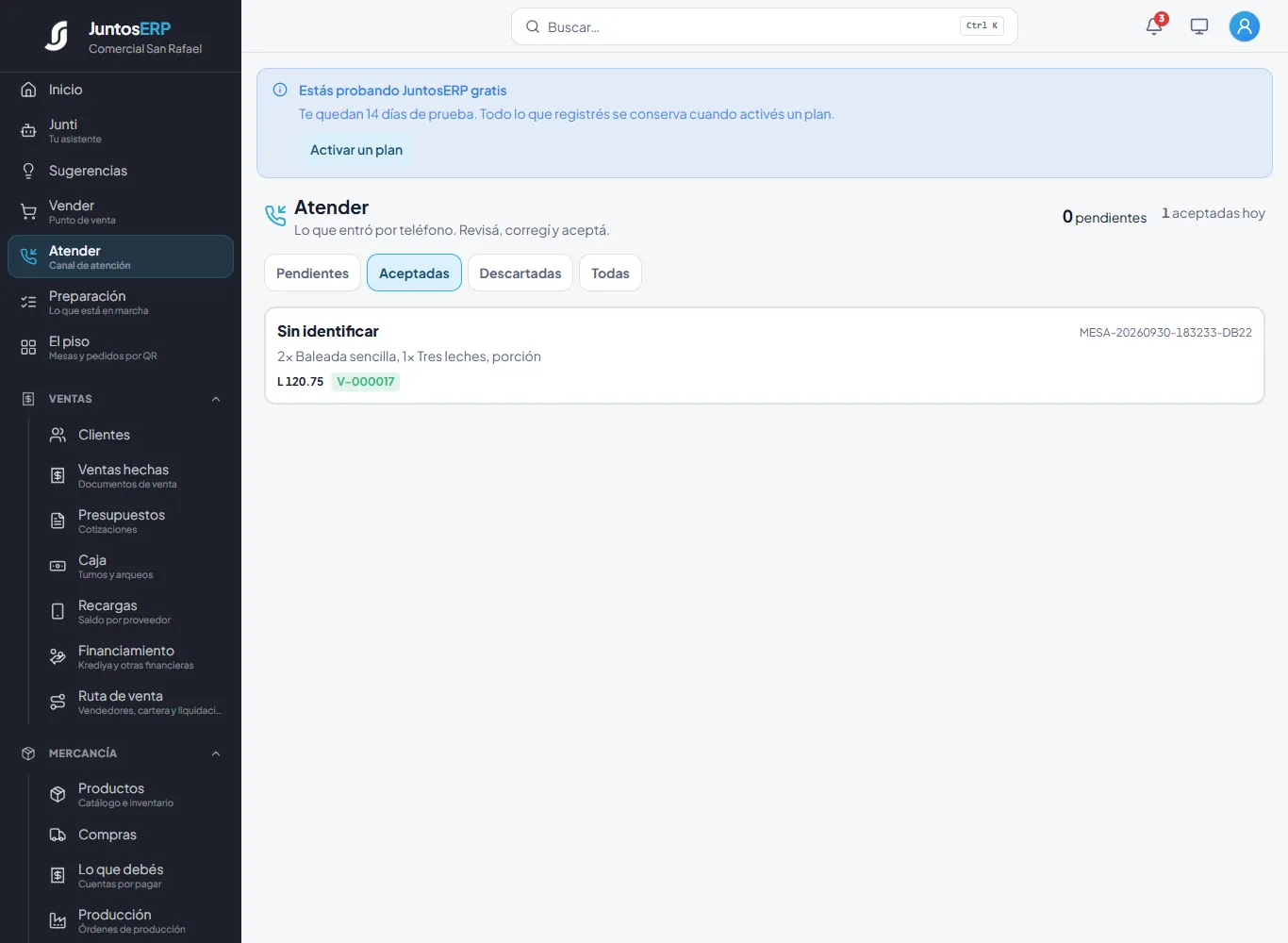Click the VENTAS section receipt icon
Viewport: 1288px width, 943px height.
(28, 399)
